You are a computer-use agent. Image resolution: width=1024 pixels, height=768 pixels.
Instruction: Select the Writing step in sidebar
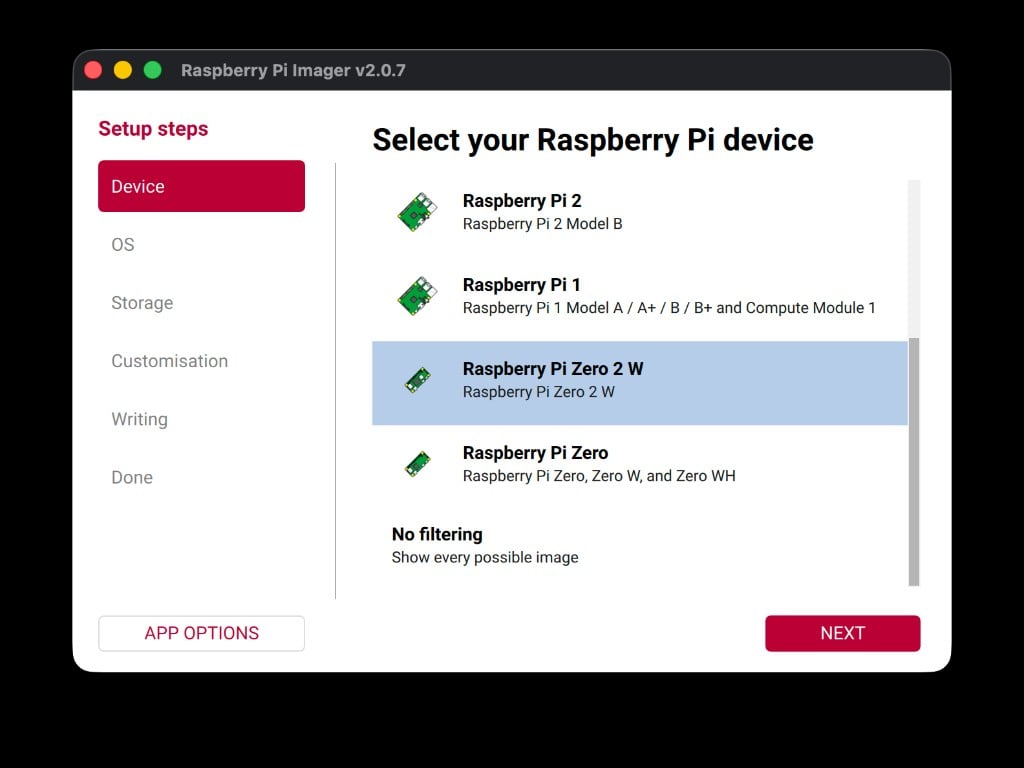click(x=139, y=419)
